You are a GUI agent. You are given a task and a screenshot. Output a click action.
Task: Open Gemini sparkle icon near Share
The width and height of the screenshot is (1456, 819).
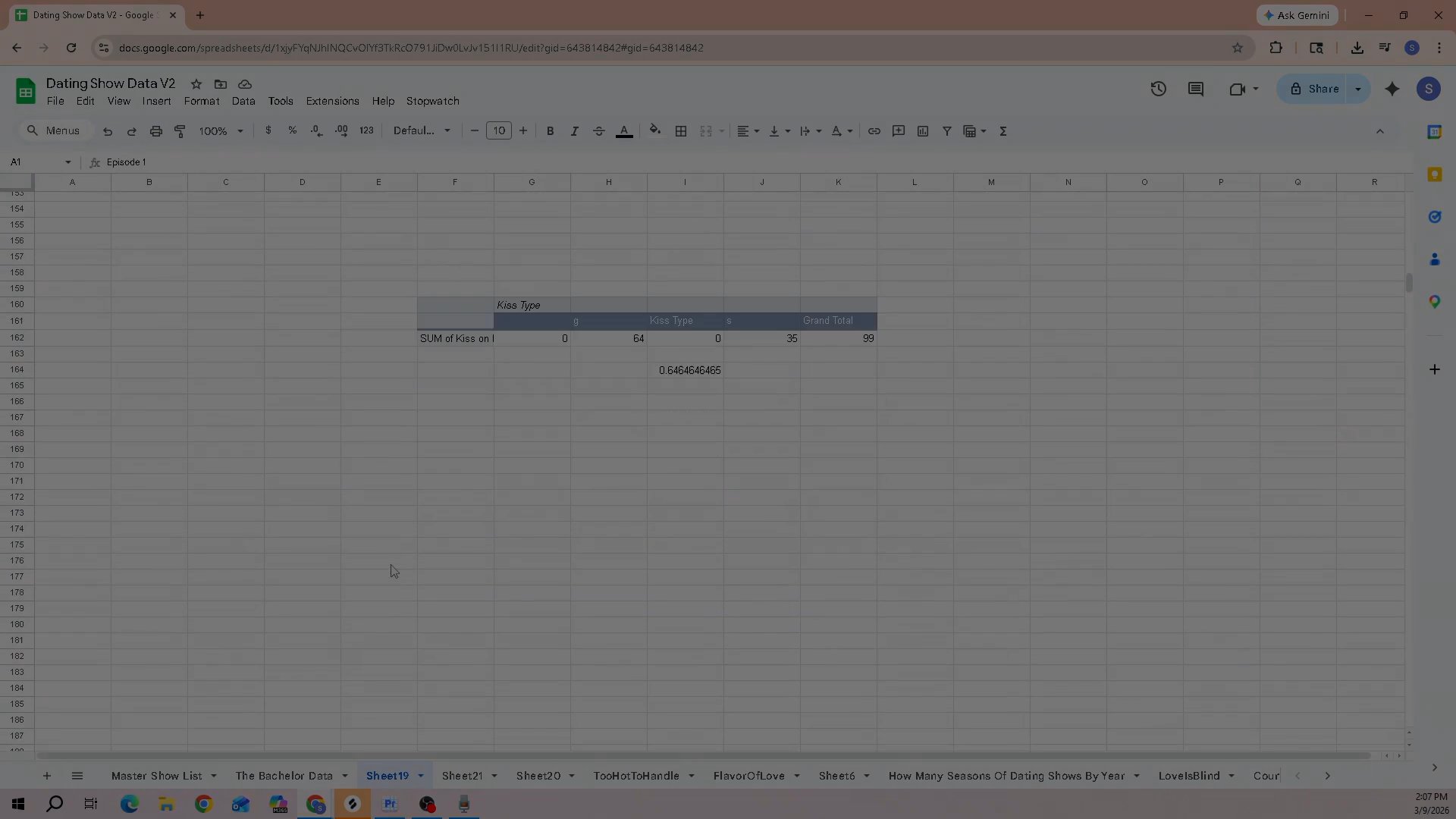pyautogui.click(x=1392, y=89)
